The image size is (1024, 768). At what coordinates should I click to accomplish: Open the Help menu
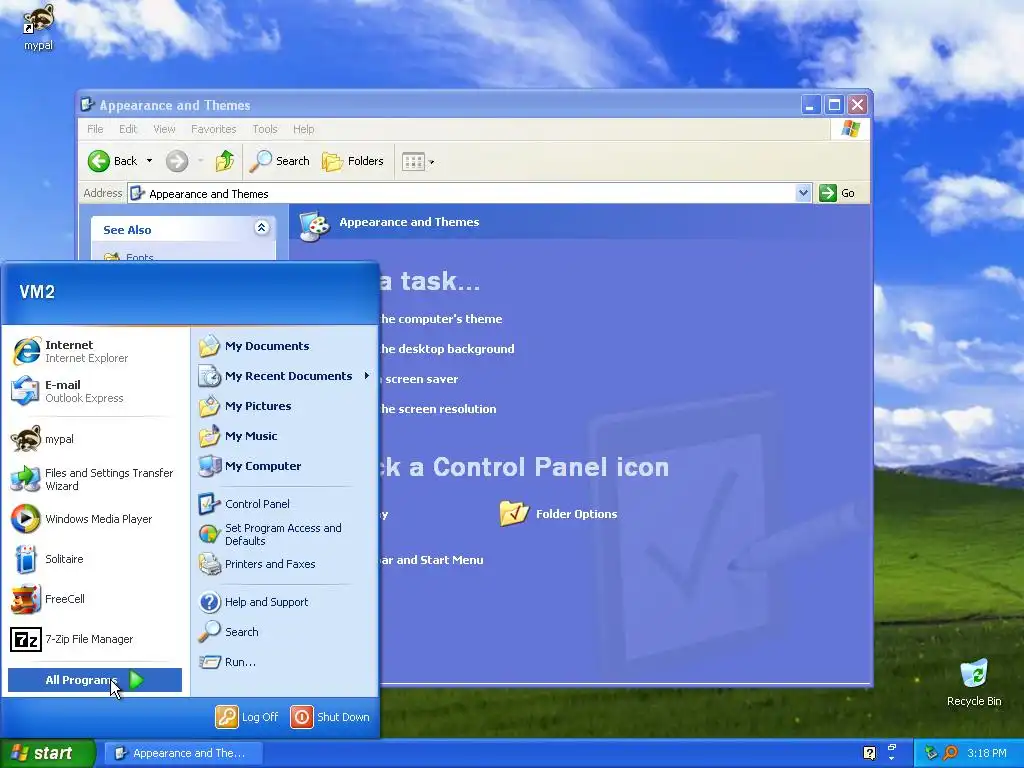(x=304, y=129)
